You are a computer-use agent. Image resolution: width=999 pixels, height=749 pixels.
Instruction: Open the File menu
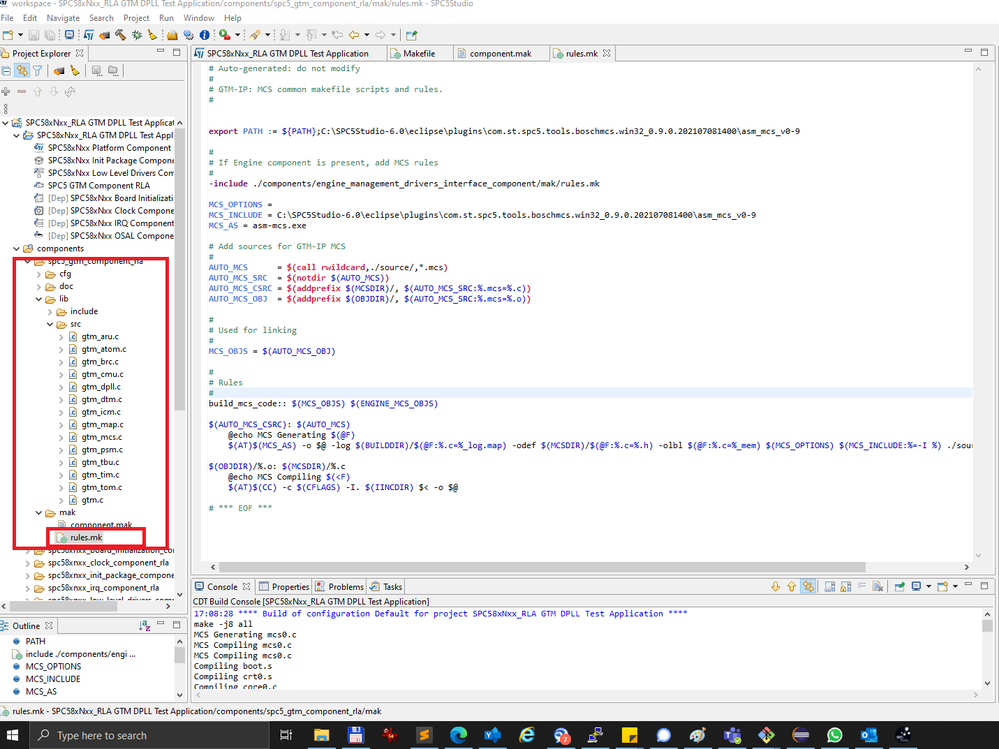tap(7, 18)
